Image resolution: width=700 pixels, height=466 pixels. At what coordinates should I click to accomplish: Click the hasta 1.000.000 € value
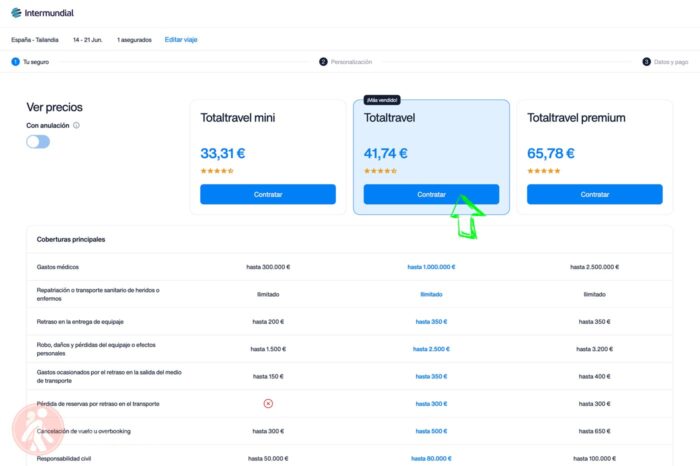(x=431, y=267)
